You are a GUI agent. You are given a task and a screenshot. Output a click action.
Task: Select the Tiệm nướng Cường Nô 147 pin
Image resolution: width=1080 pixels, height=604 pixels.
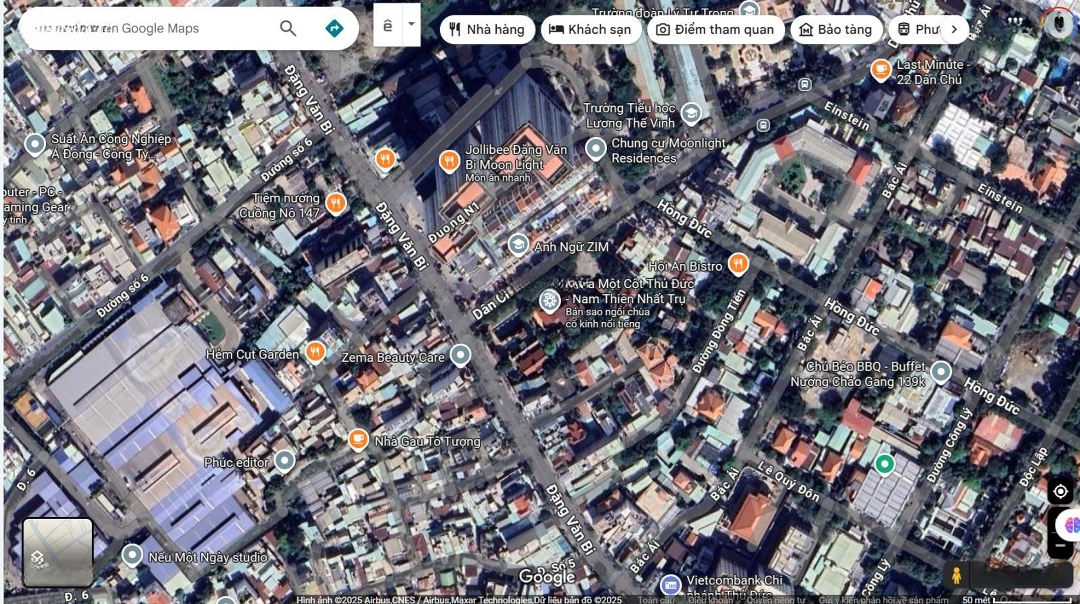(335, 203)
